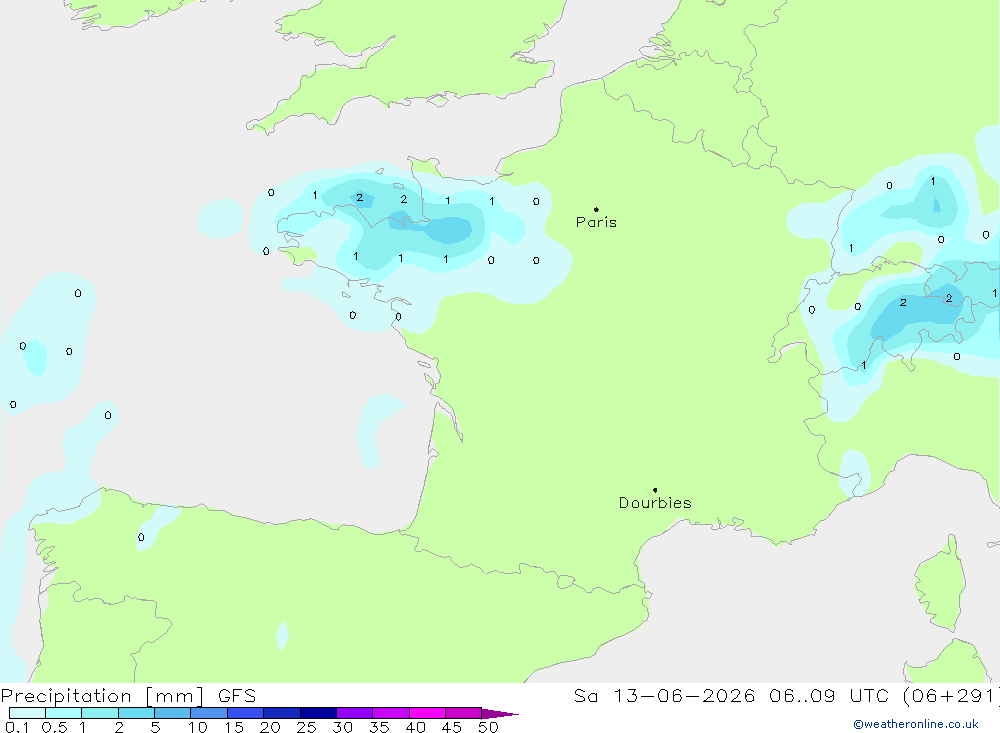The image size is (1000, 733).
Task: Pick the 2–5 mm legend color swatch
Action: click(x=136, y=713)
